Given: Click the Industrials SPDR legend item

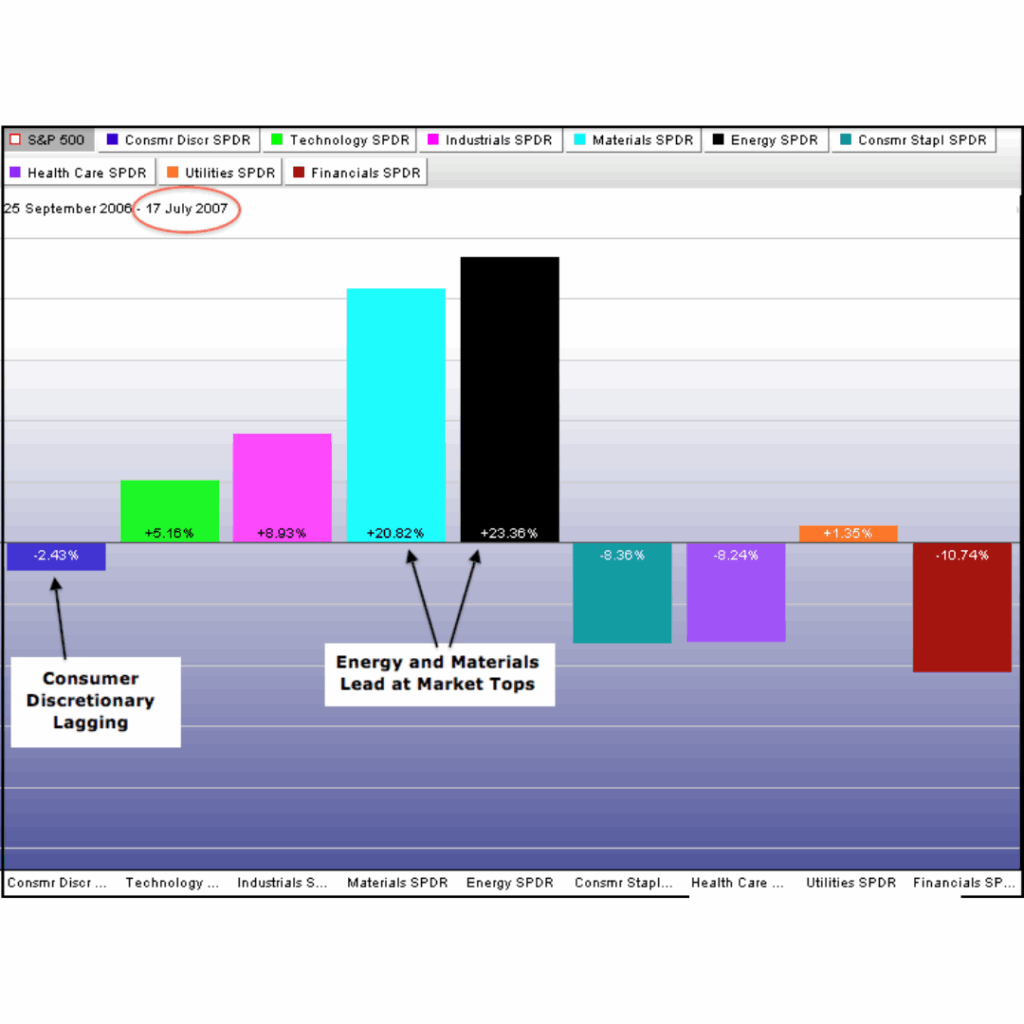Looking at the screenshot, I should (x=490, y=140).
